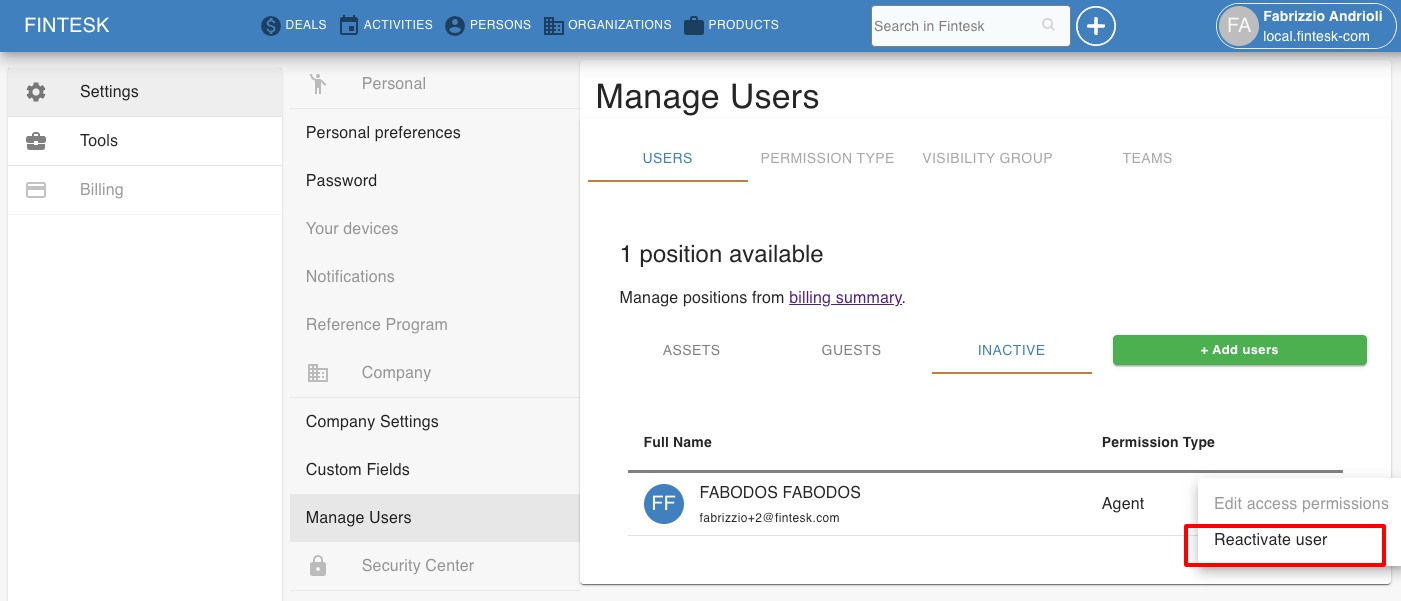Open Your devices settings

(x=434, y=229)
